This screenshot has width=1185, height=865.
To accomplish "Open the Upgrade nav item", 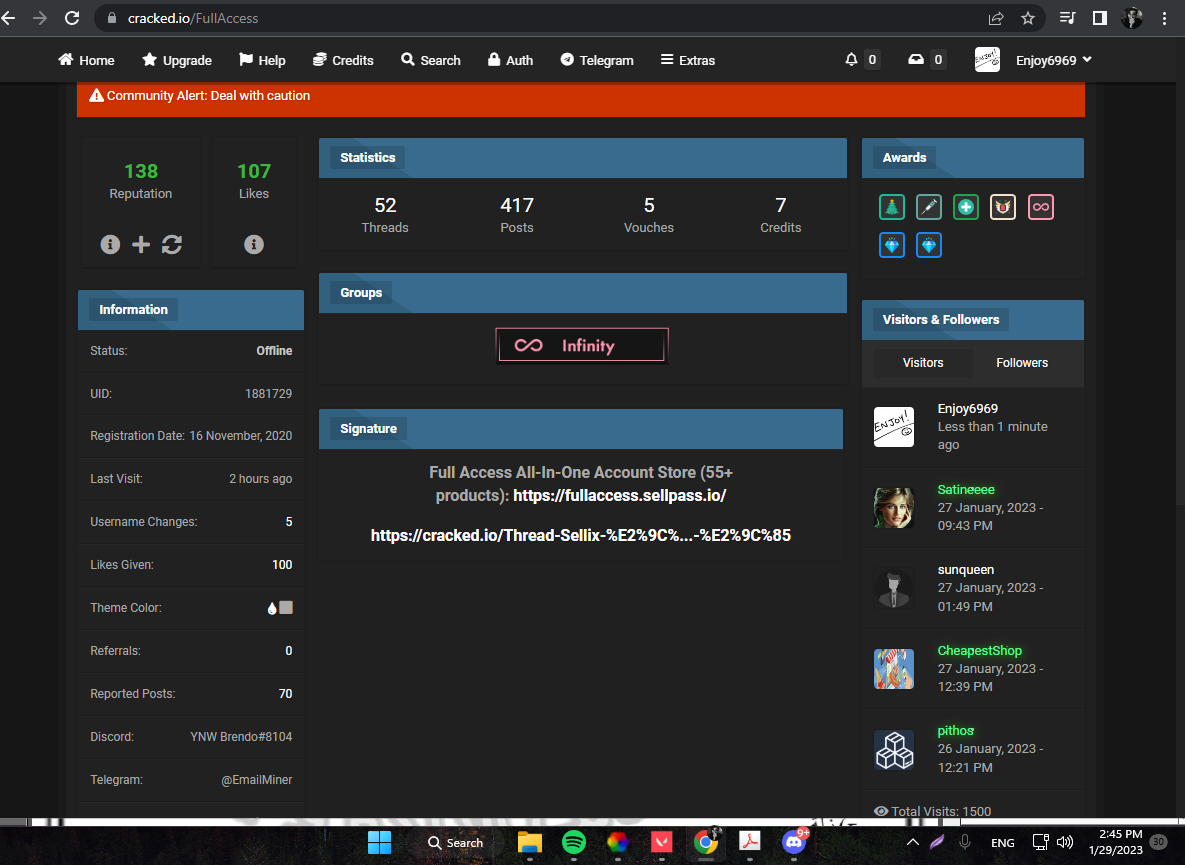I will coord(177,60).
